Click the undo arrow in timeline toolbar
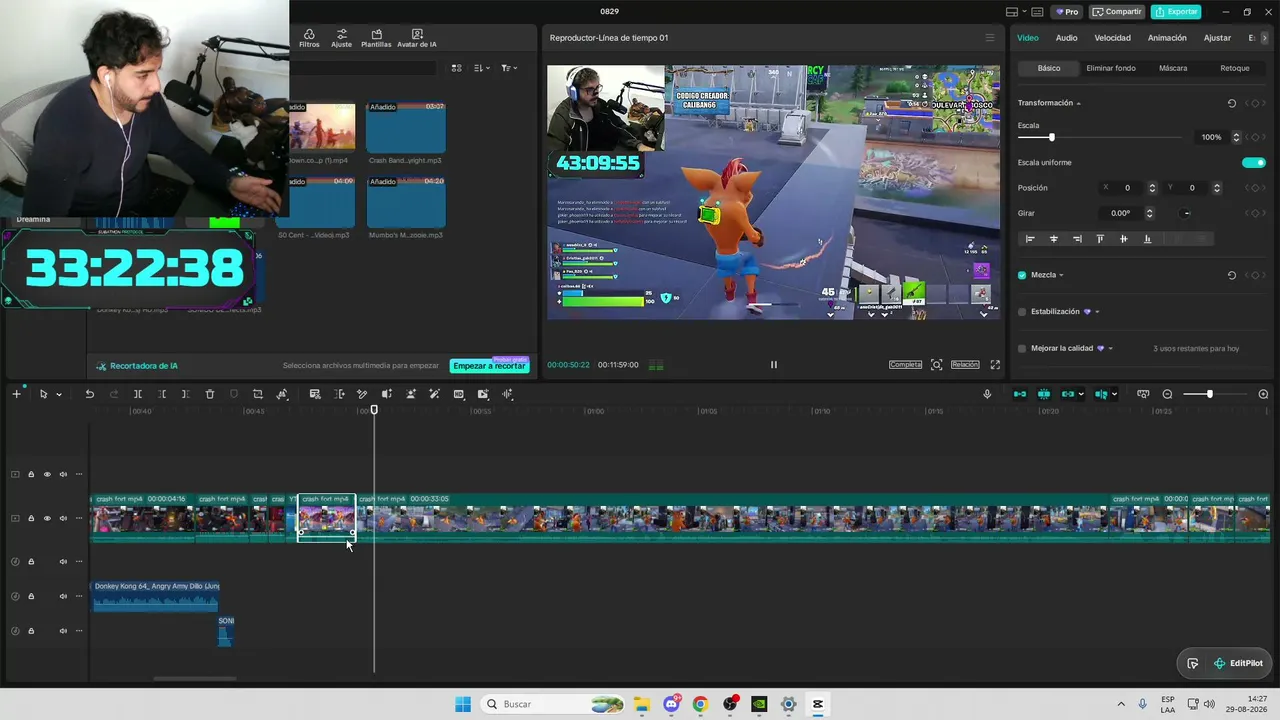The width and height of the screenshot is (1280, 720). click(x=89, y=394)
